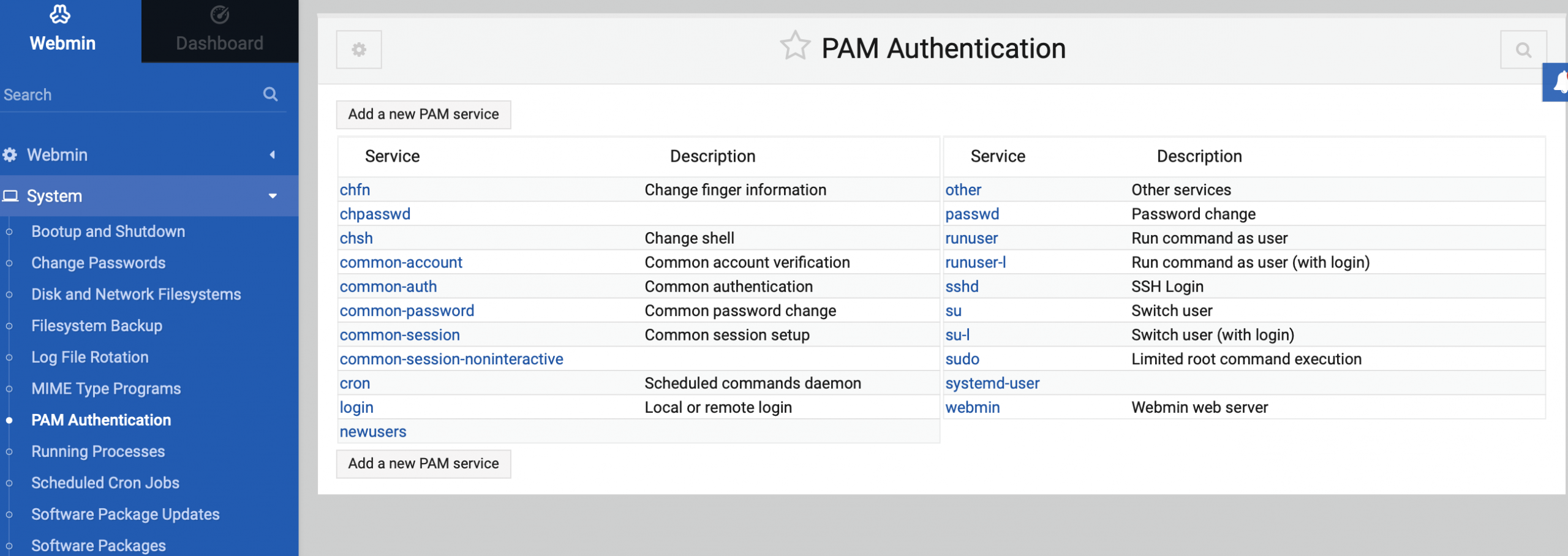Click 'Switch user (with login)' description

pos(1213,335)
